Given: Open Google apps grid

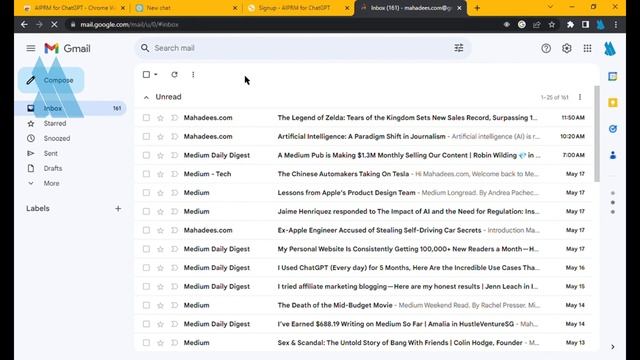Looking at the screenshot, I should [x=587, y=48].
